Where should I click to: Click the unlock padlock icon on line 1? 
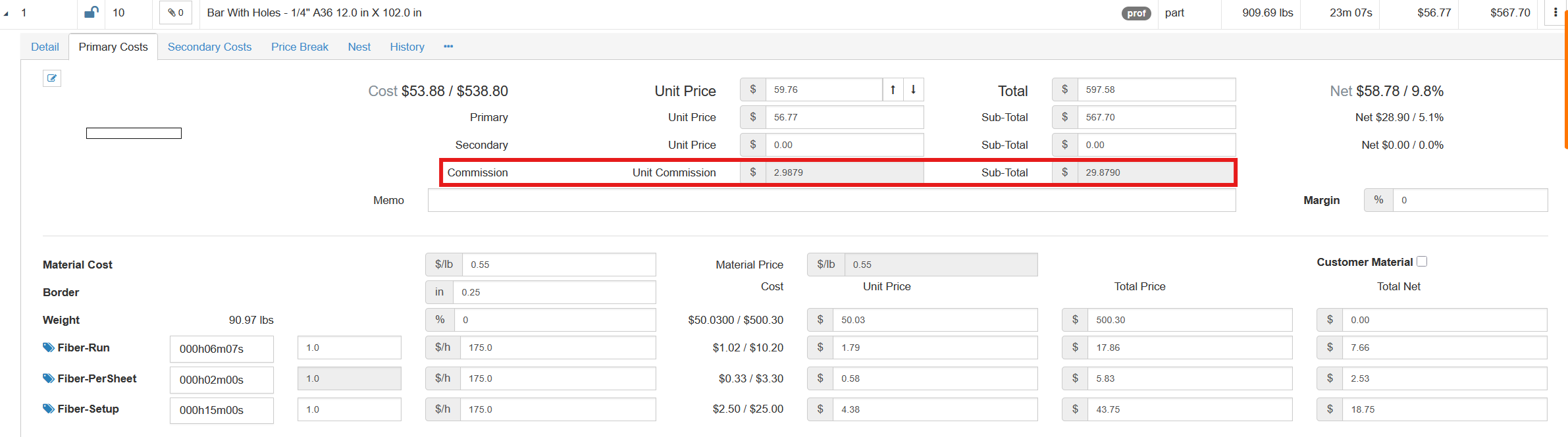tap(91, 13)
